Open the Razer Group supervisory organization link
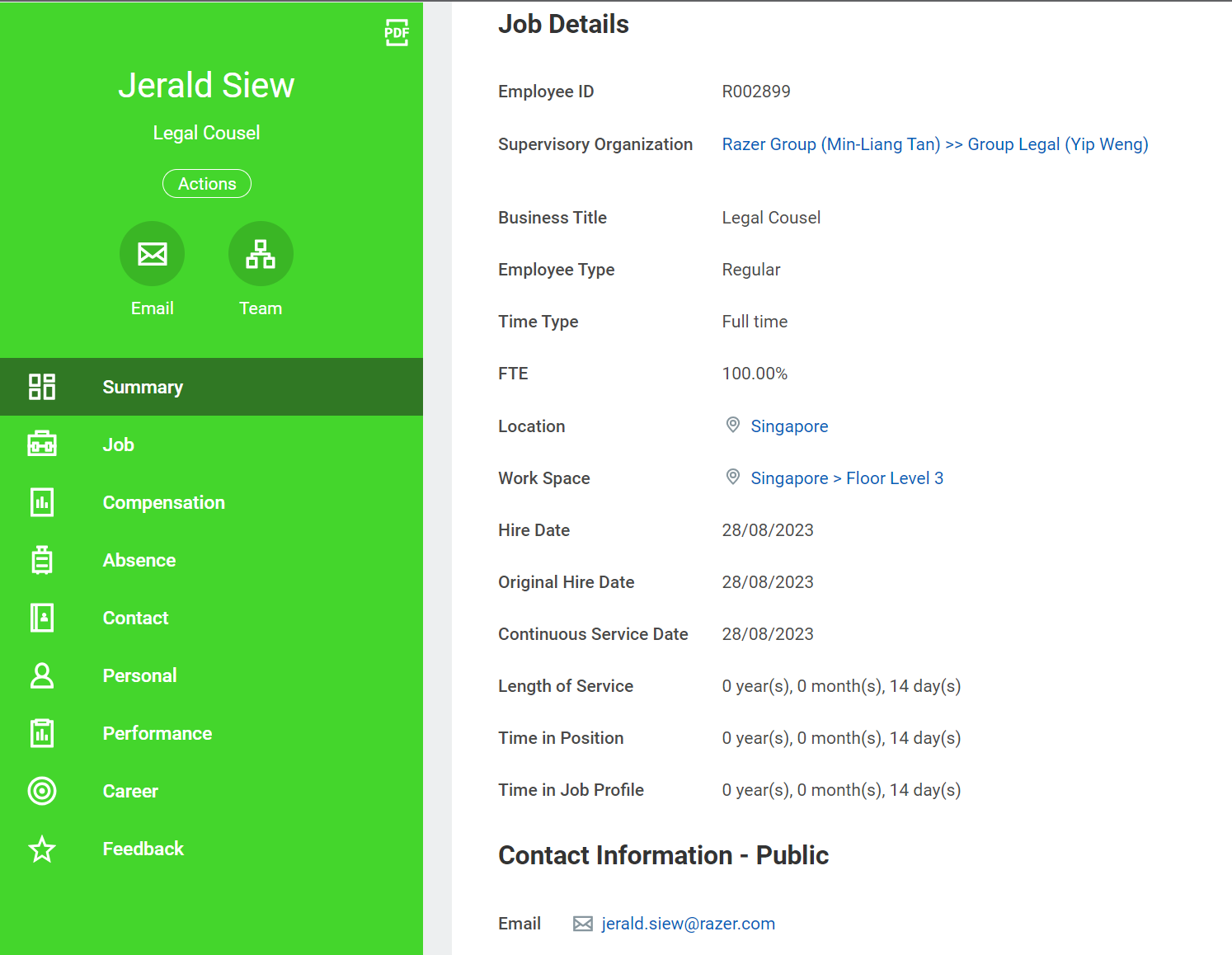Image resolution: width=1232 pixels, height=955 pixels. coord(935,144)
